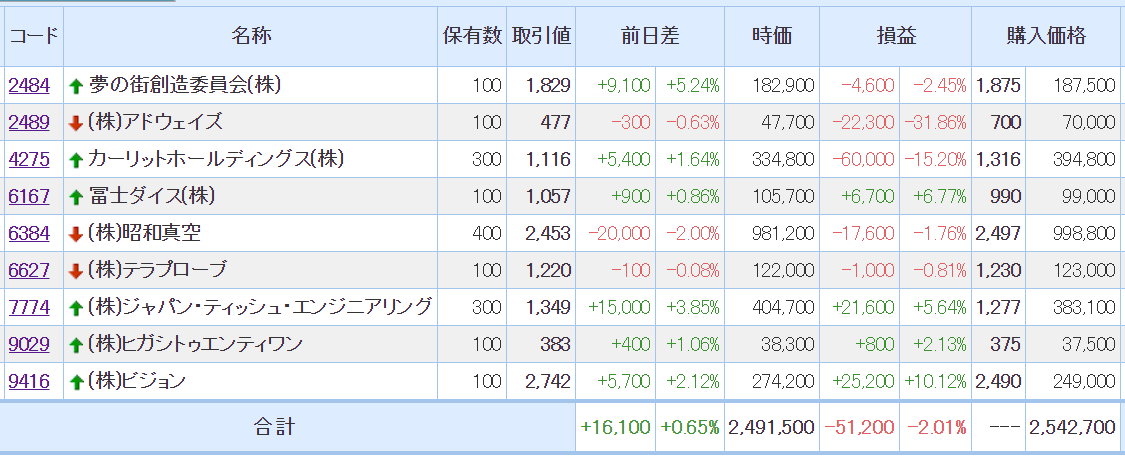The width and height of the screenshot is (1125, 459).
Task: Click the green up arrow beside ヒガシトゥエンティワン
Action: click(x=75, y=346)
